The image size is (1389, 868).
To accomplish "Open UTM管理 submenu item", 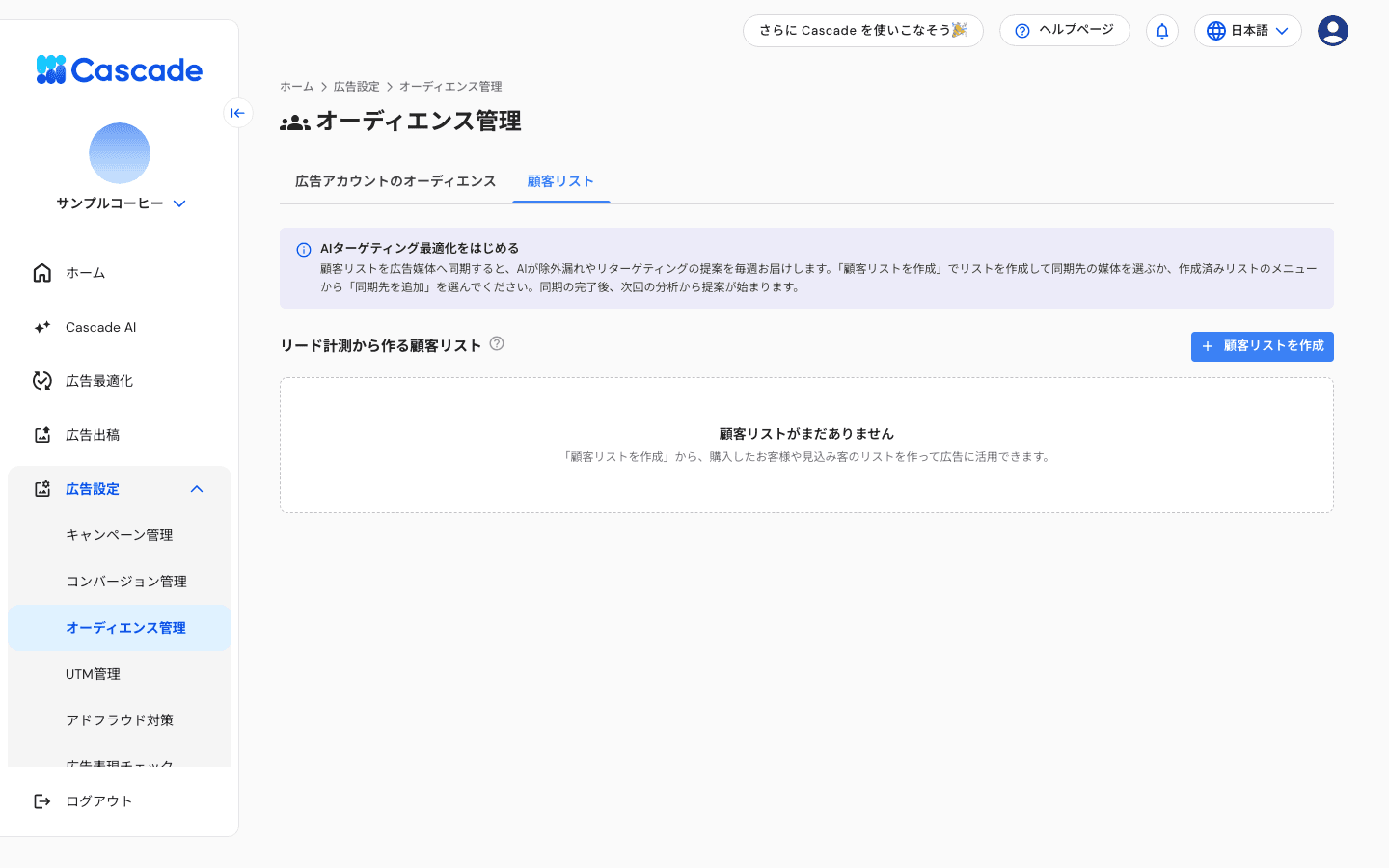I will (x=120, y=674).
